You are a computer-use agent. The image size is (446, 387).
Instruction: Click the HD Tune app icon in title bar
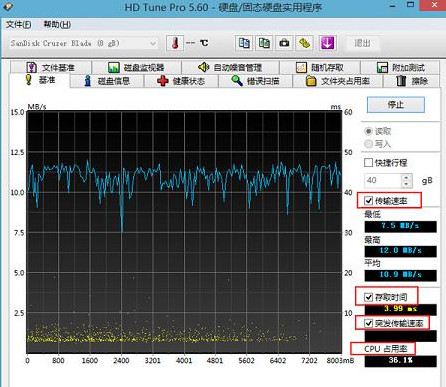[8, 6]
